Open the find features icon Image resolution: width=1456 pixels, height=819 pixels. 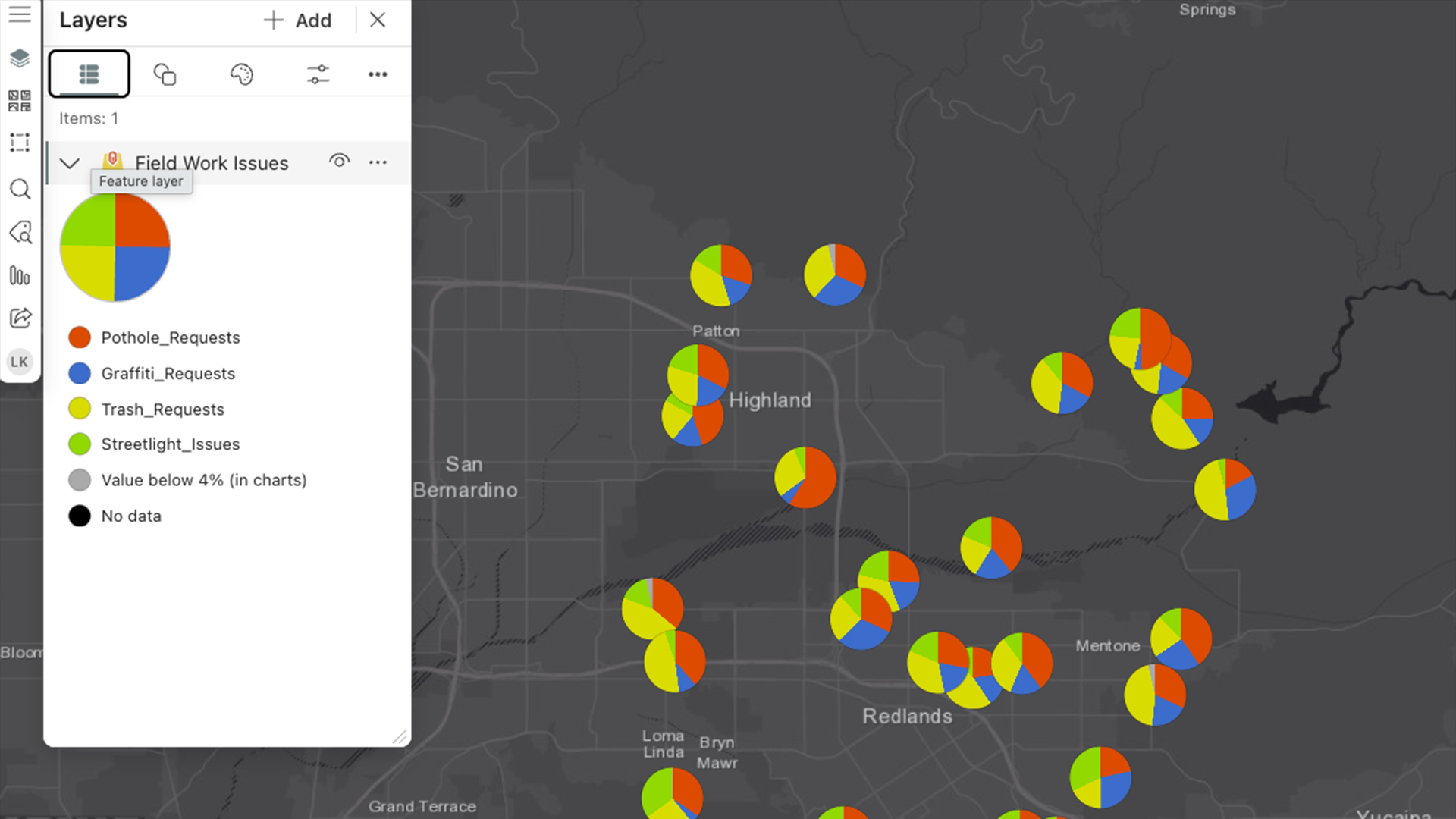(x=20, y=232)
